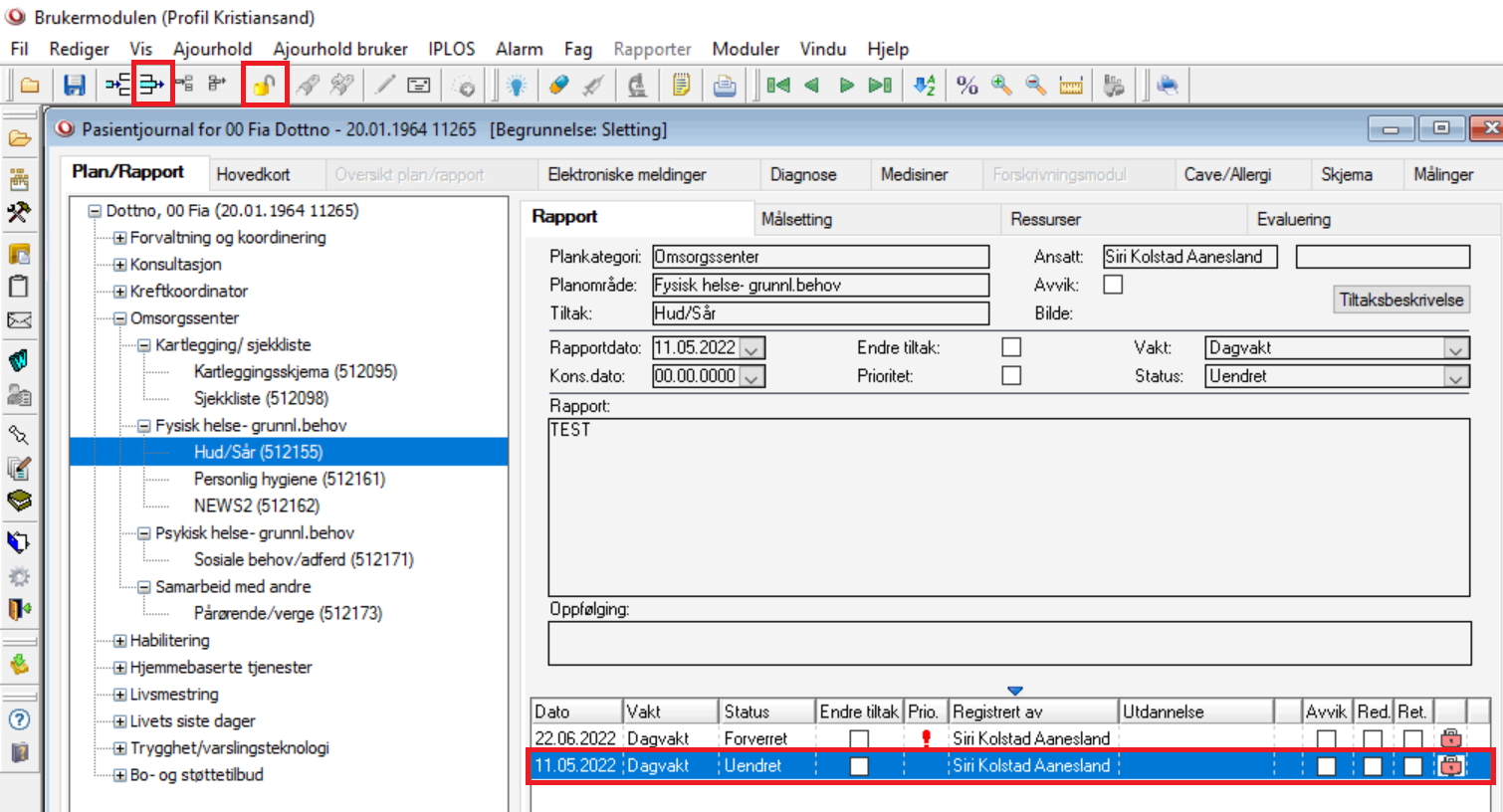Select Personlig hygiene (512161) tree item

(290, 479)
